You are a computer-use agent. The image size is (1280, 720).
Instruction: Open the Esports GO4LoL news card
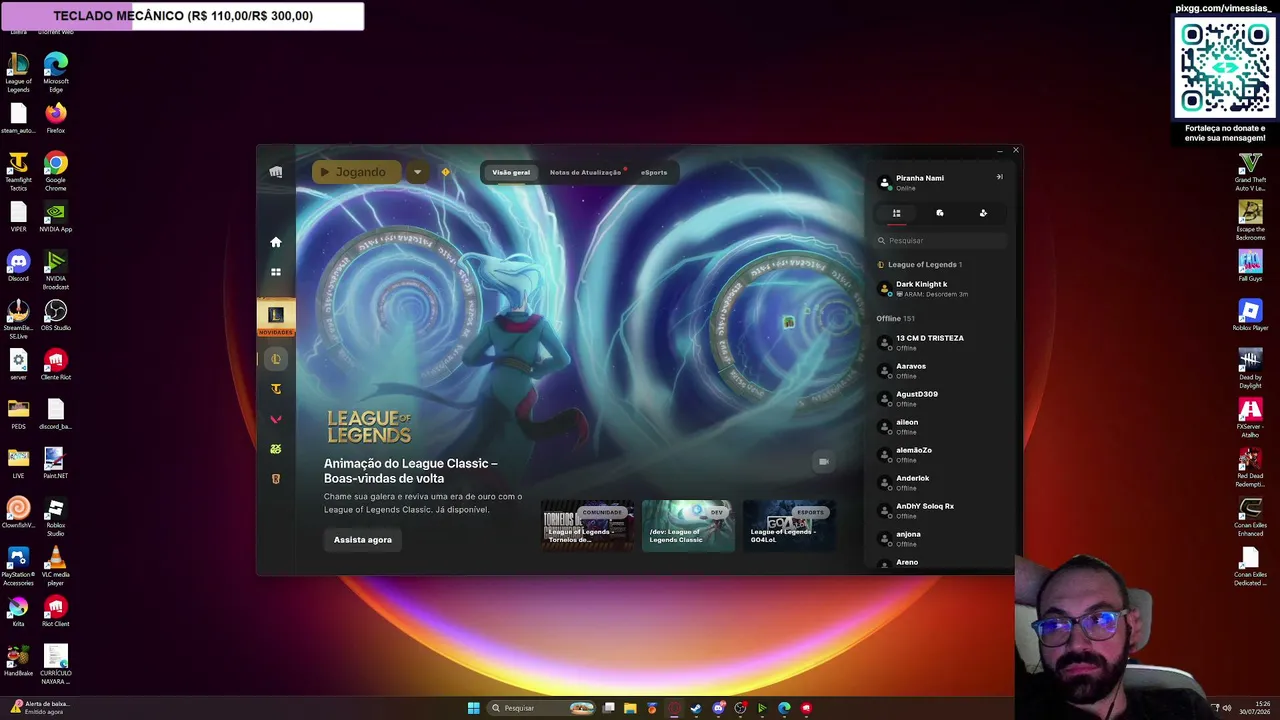pyautogui.click(x=789, y=526)
